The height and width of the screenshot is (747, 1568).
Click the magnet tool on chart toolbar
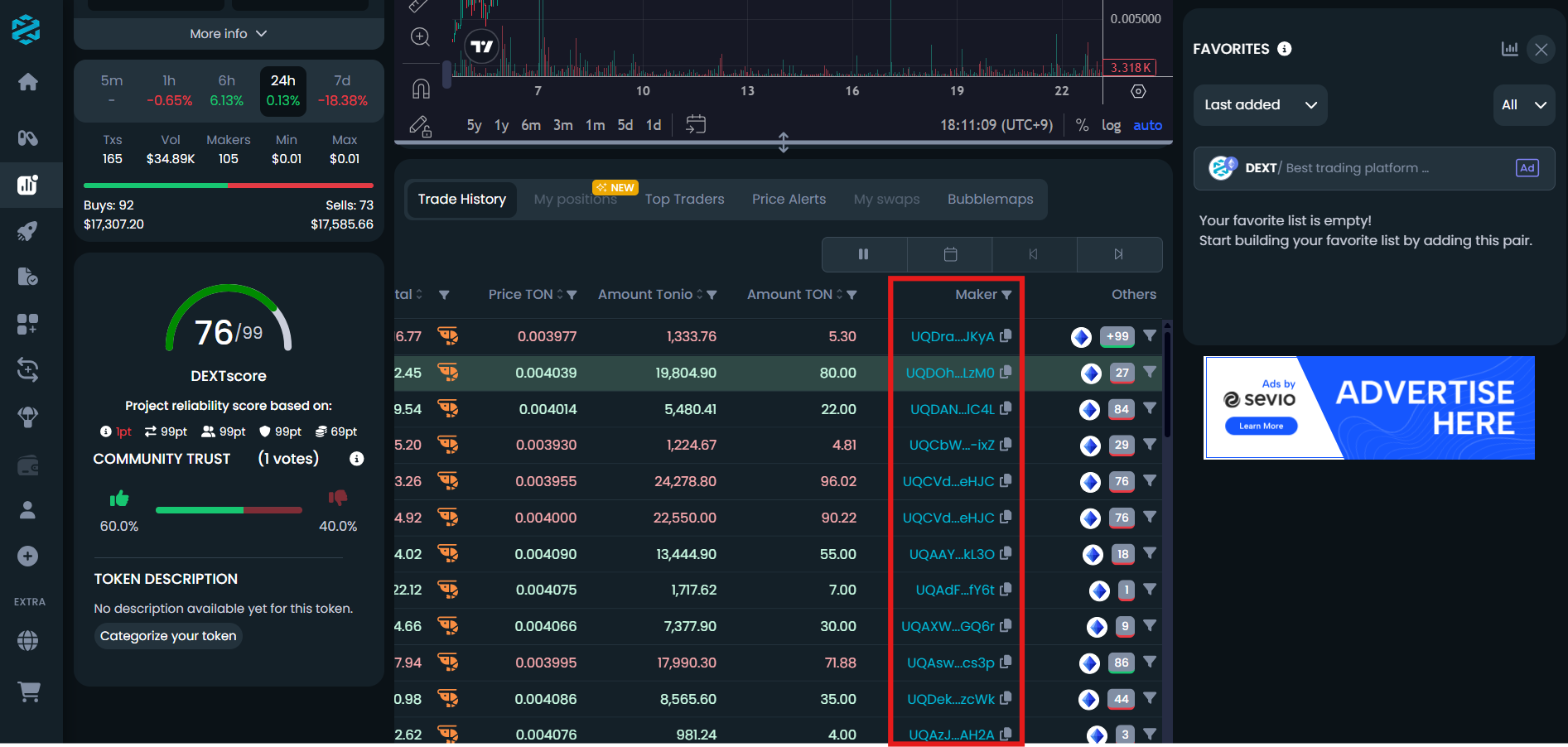[x=421, y=88]
